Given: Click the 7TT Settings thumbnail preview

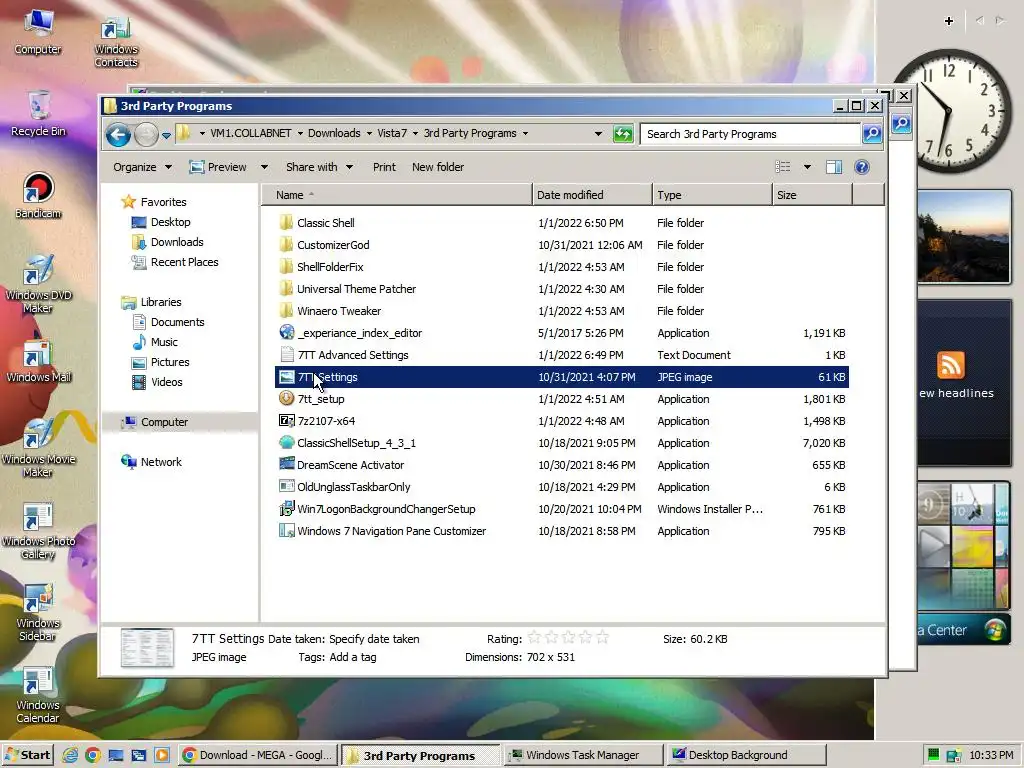Looking at the screenshot, I should click(147, 648).
